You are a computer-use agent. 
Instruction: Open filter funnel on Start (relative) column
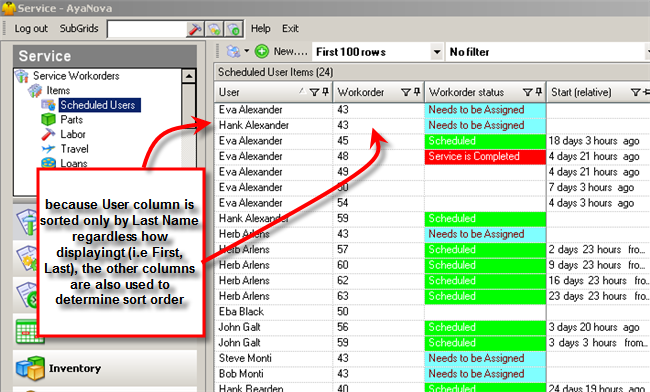pos(635,92)
